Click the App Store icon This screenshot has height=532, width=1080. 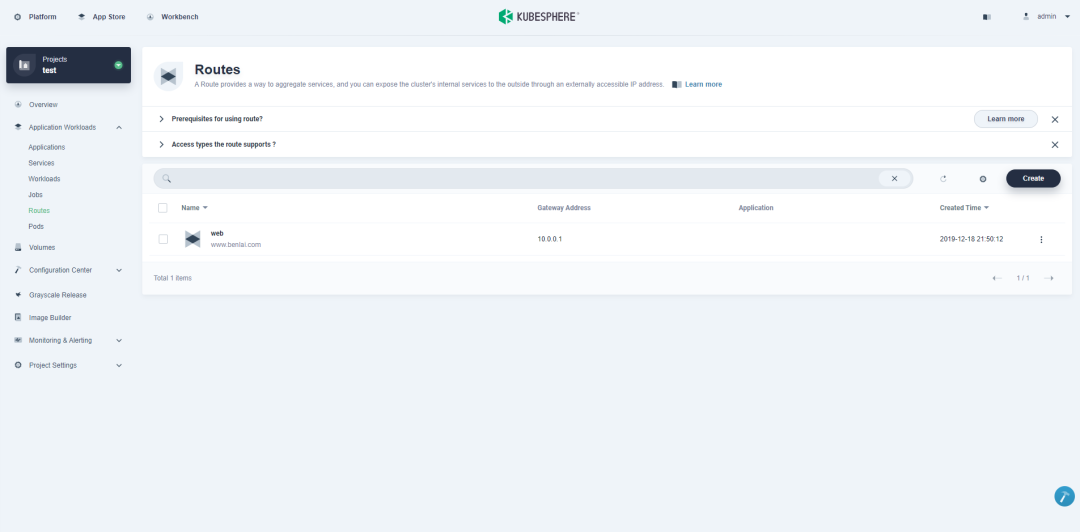81,17
